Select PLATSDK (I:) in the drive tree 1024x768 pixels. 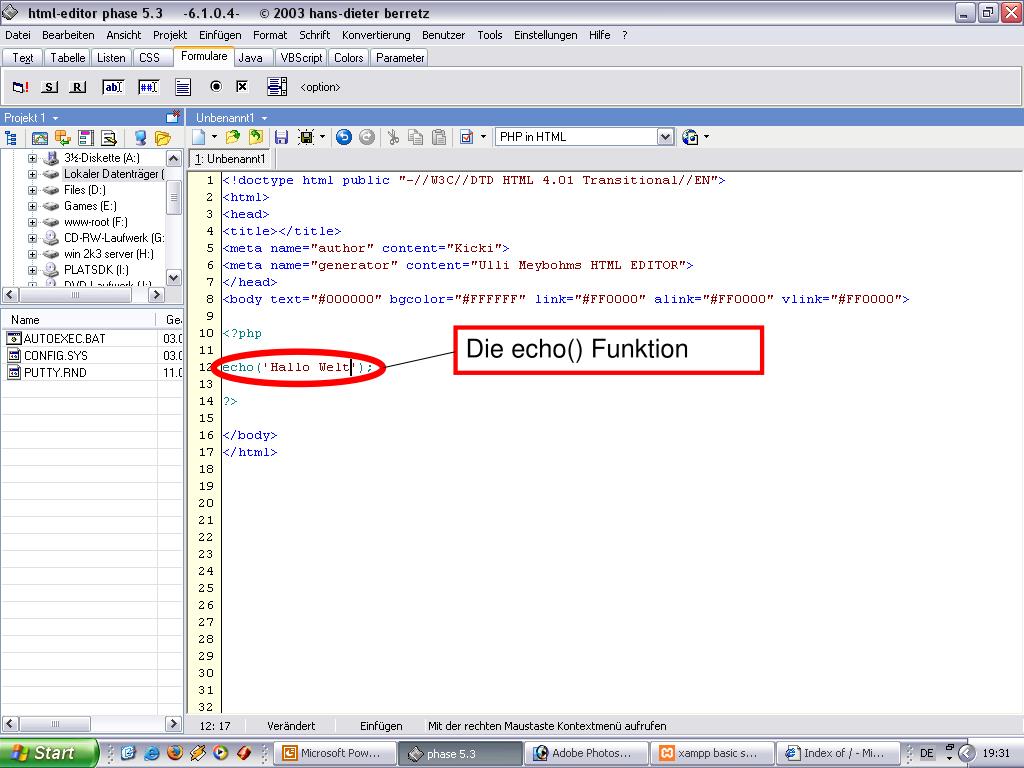[x=96, y=270]
